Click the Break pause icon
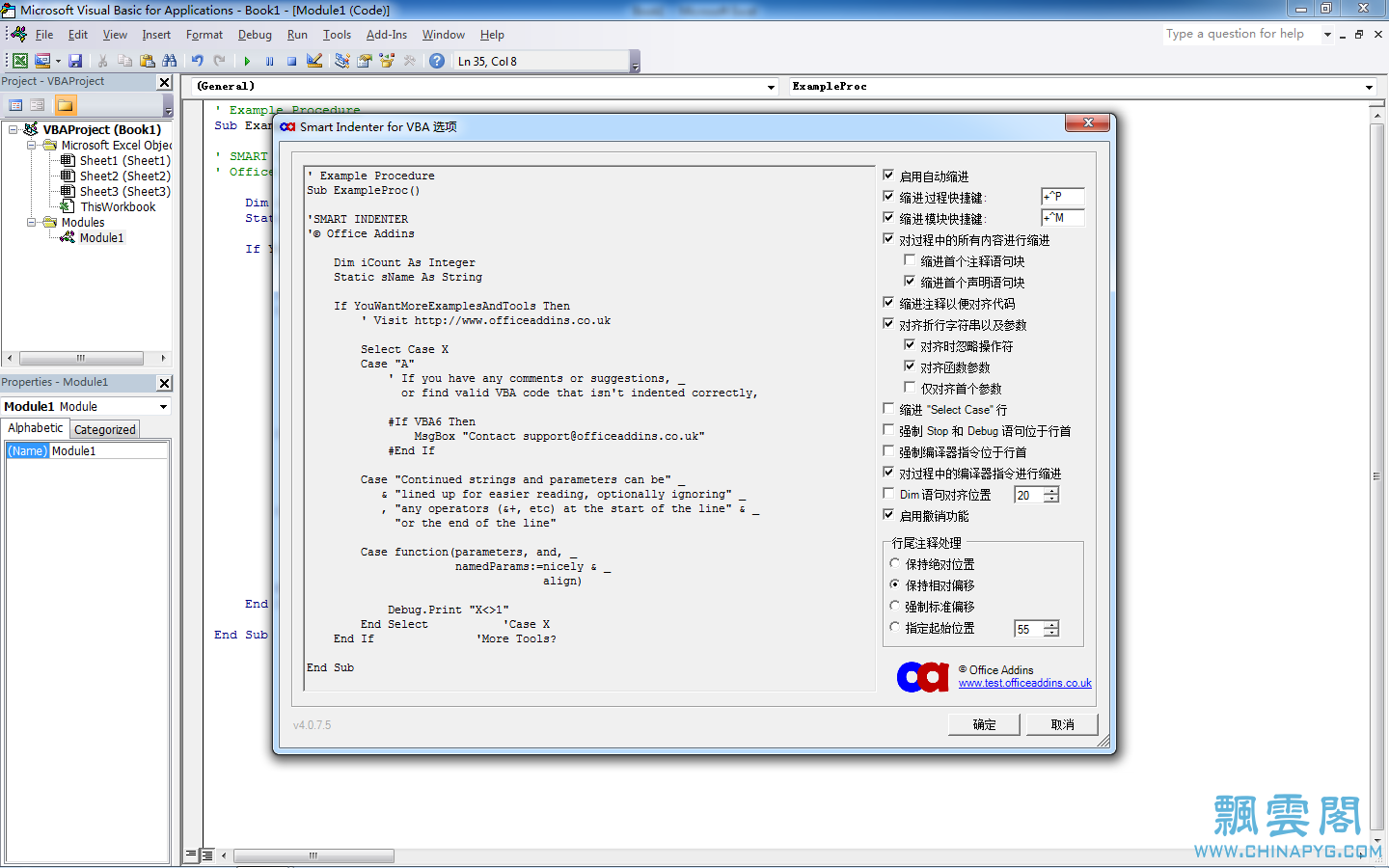The height and width of the screenshot is (868, 1389). tap(269, 61)
